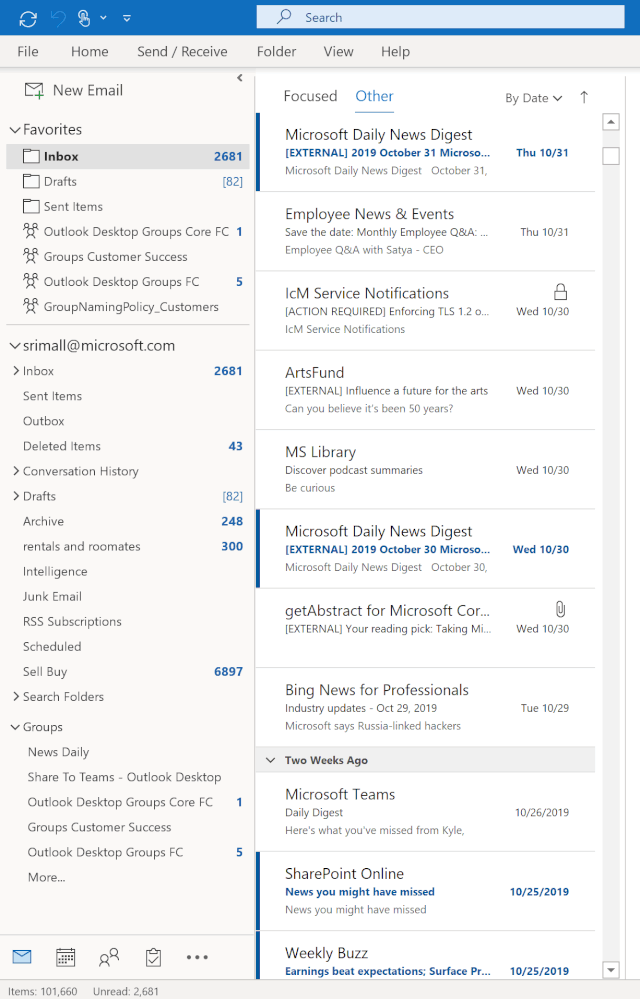The width and height of the screenshot is (640, 999).
Task: Switch to Calendar view icon
Action: [x=66, y=957]
